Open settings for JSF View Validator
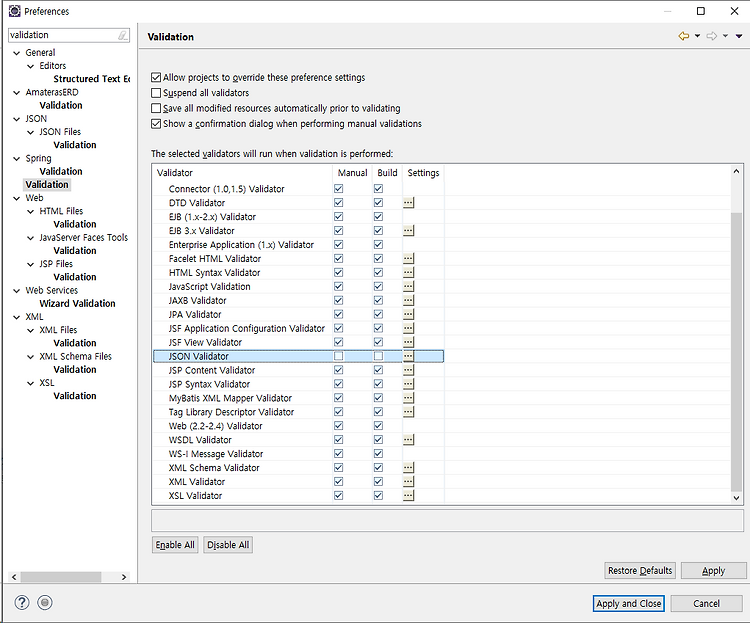750x623 pixels. 408,342
